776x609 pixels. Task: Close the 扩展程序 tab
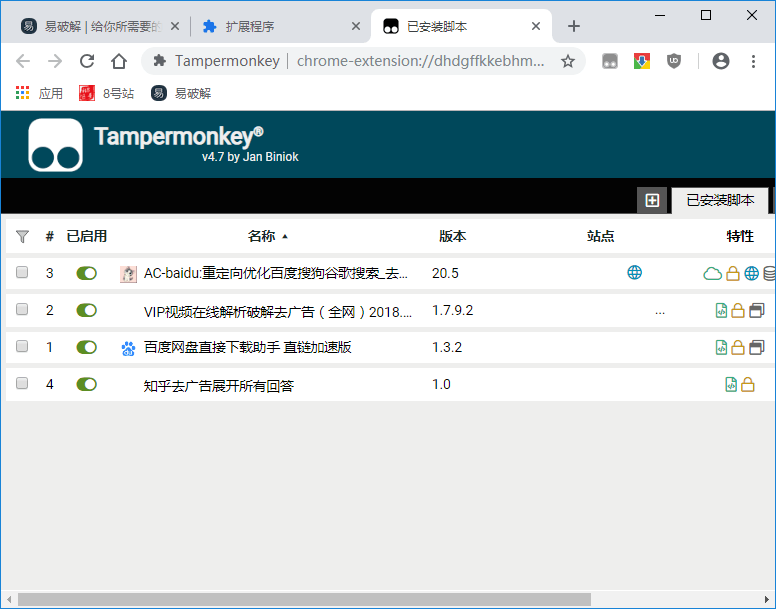356,26
